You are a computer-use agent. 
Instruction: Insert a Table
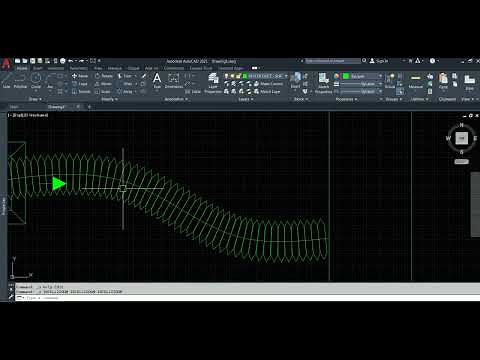[x=193, y=92]
